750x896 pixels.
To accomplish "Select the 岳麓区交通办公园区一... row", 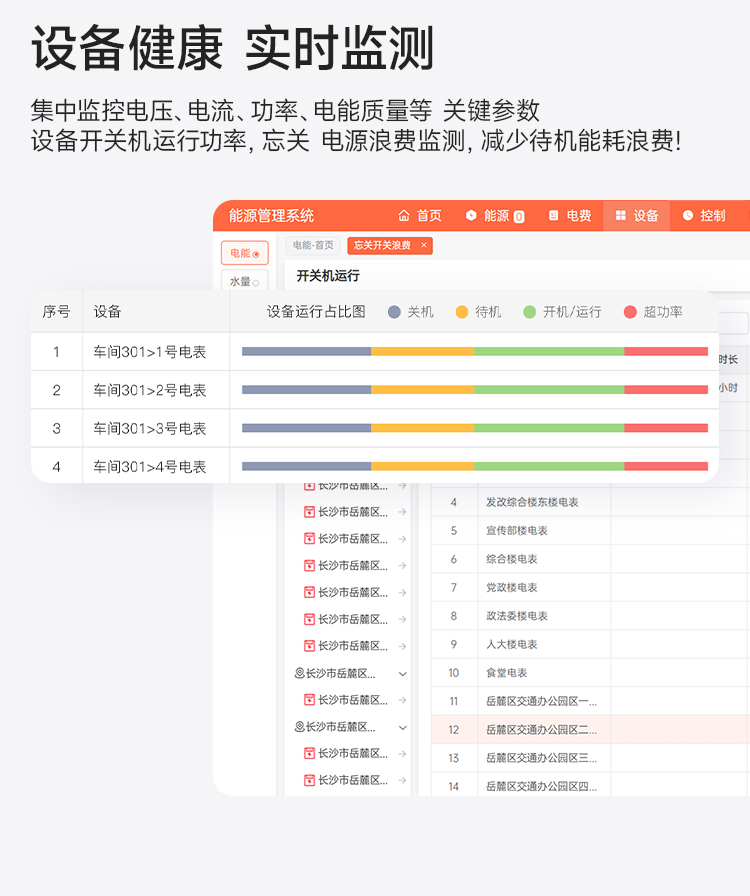I will tap(591, 701).
